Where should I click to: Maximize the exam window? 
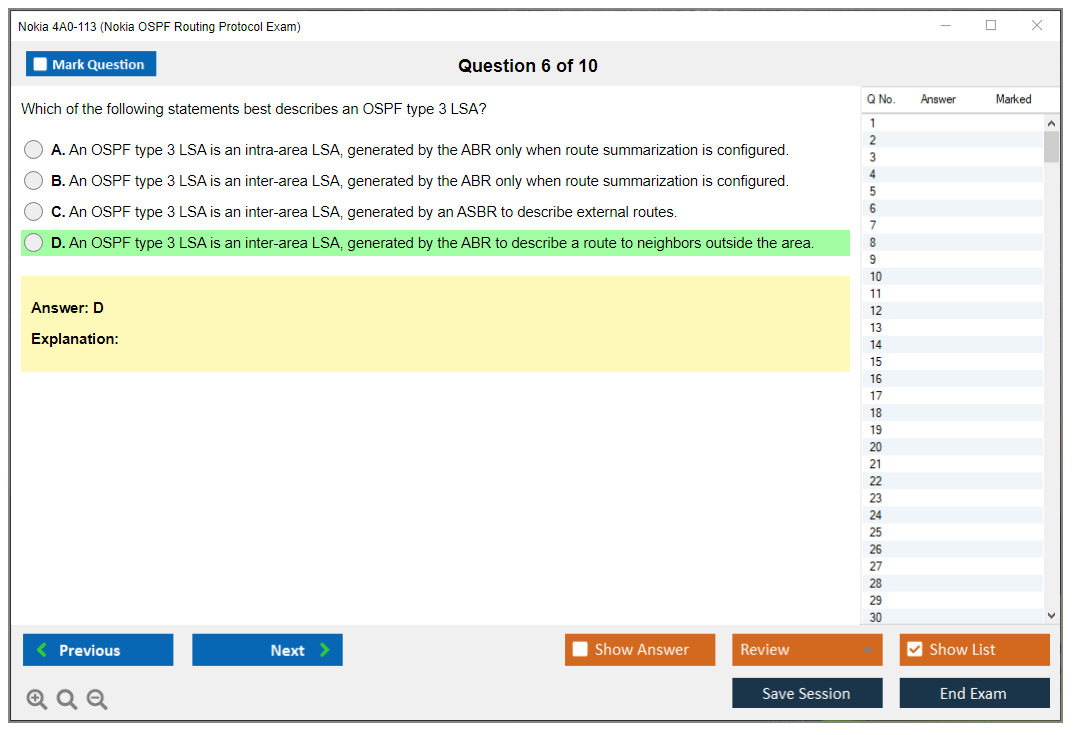pyautogui.click(x=991, y=26)
